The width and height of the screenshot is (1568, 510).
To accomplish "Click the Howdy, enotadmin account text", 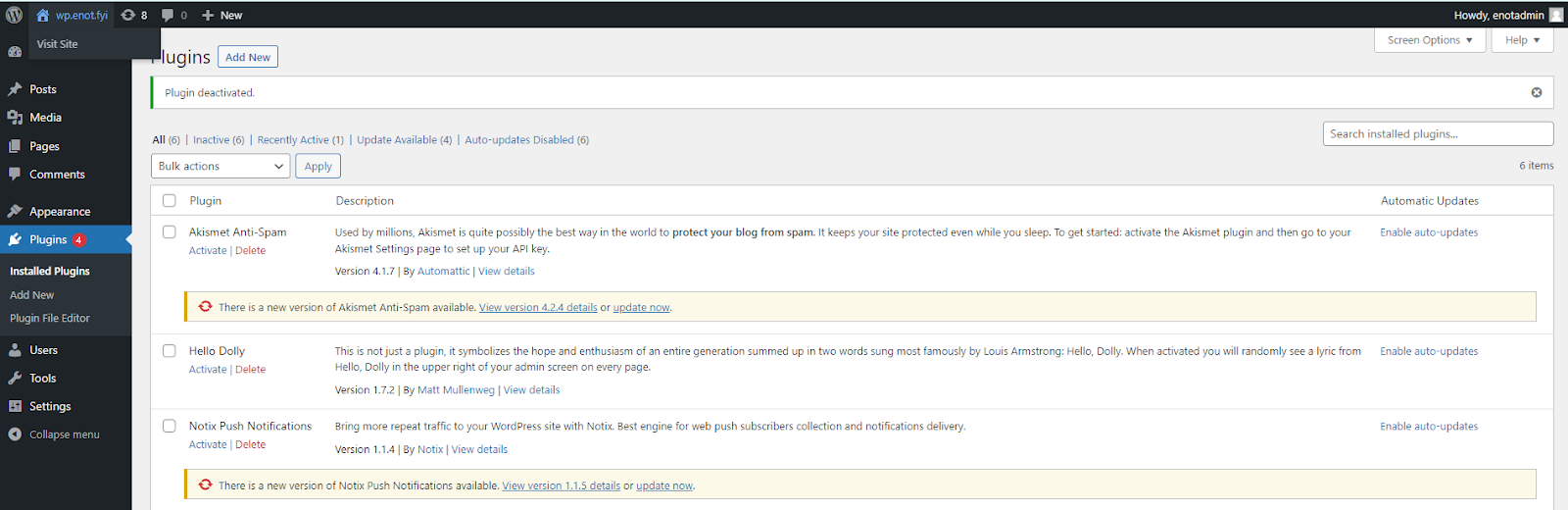I will coord(1498,16).
